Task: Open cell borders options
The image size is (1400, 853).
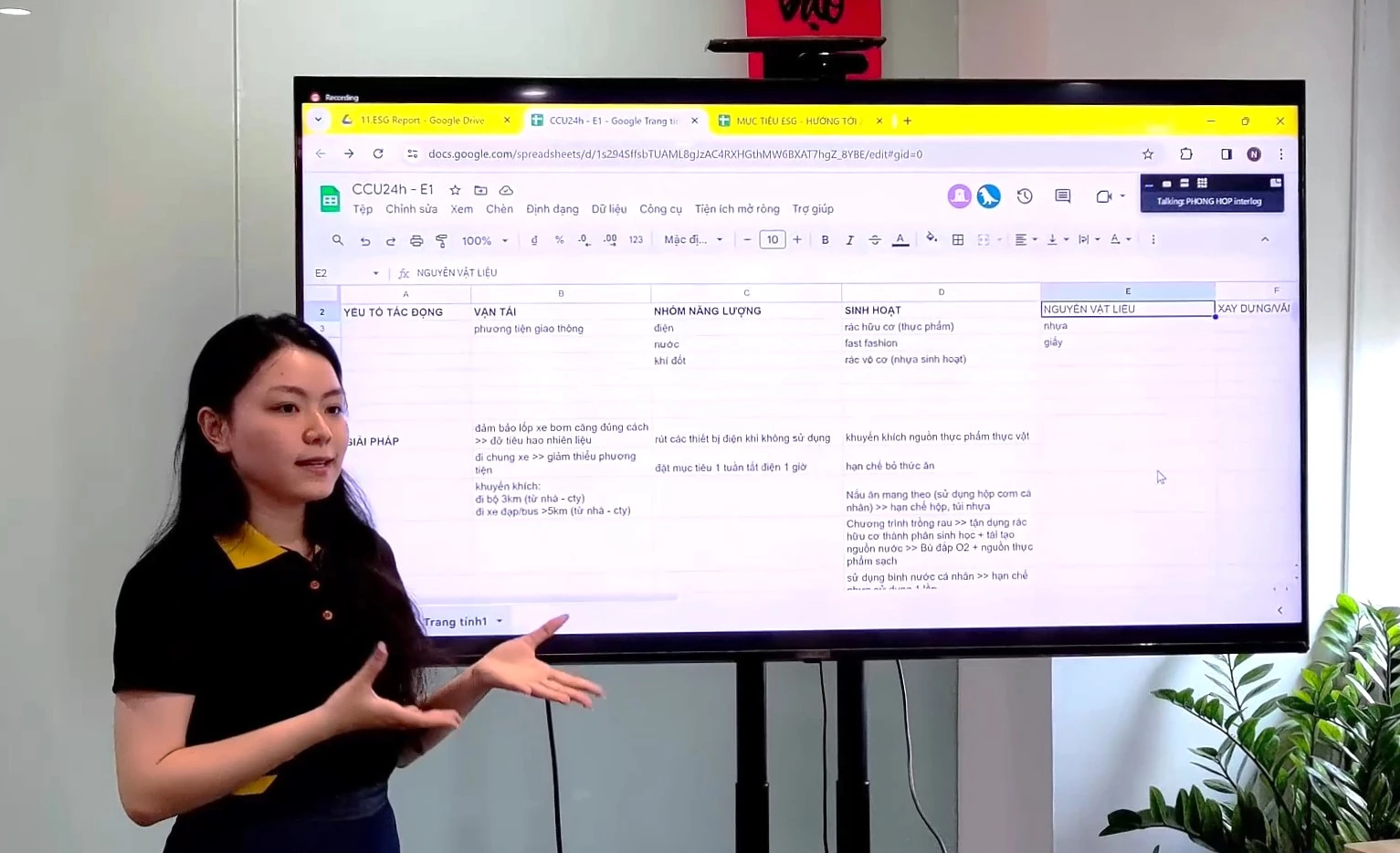Action: click(958, 239)
